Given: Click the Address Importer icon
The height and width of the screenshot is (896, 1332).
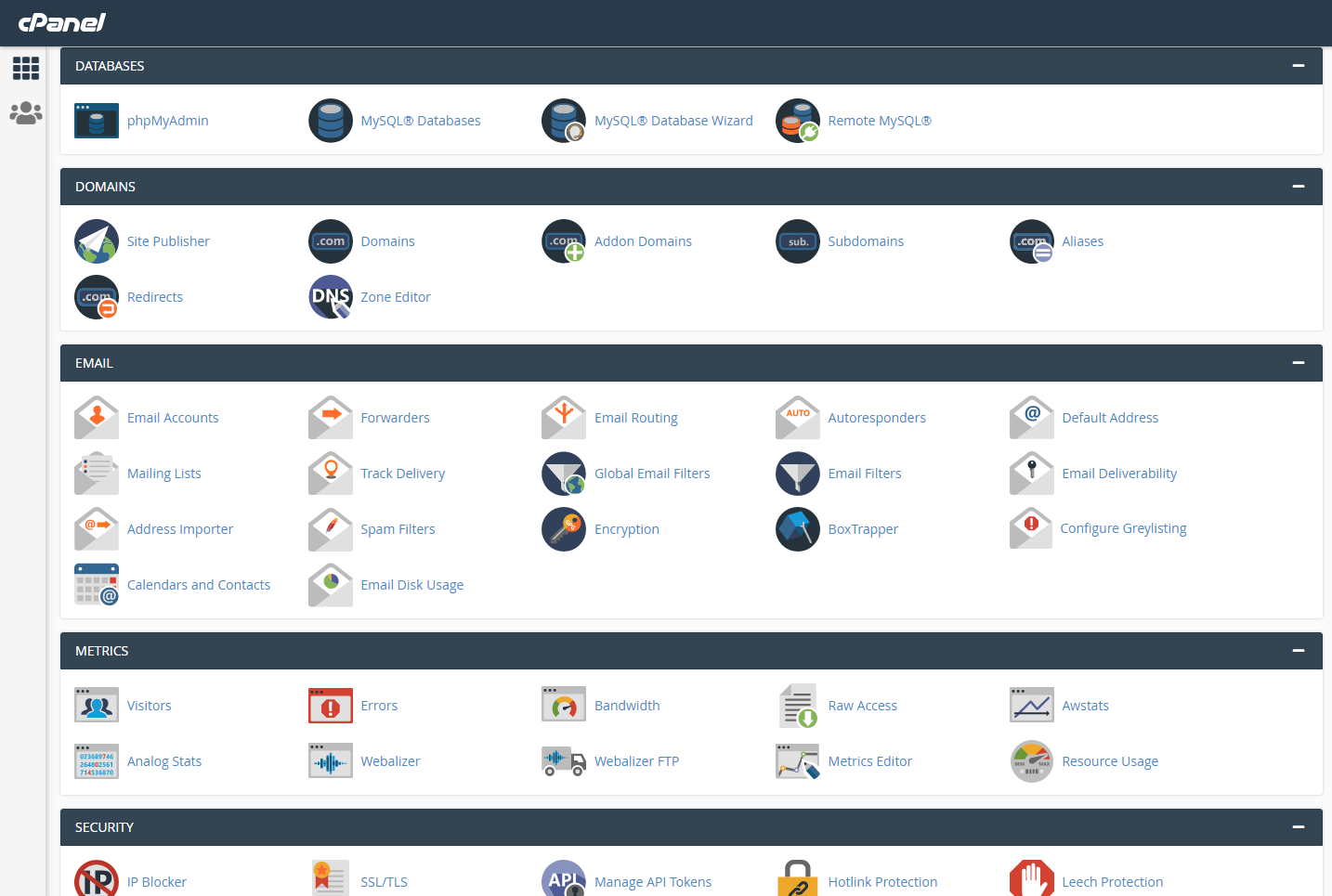Looking at the screenshot, I should tap(97, 529).
